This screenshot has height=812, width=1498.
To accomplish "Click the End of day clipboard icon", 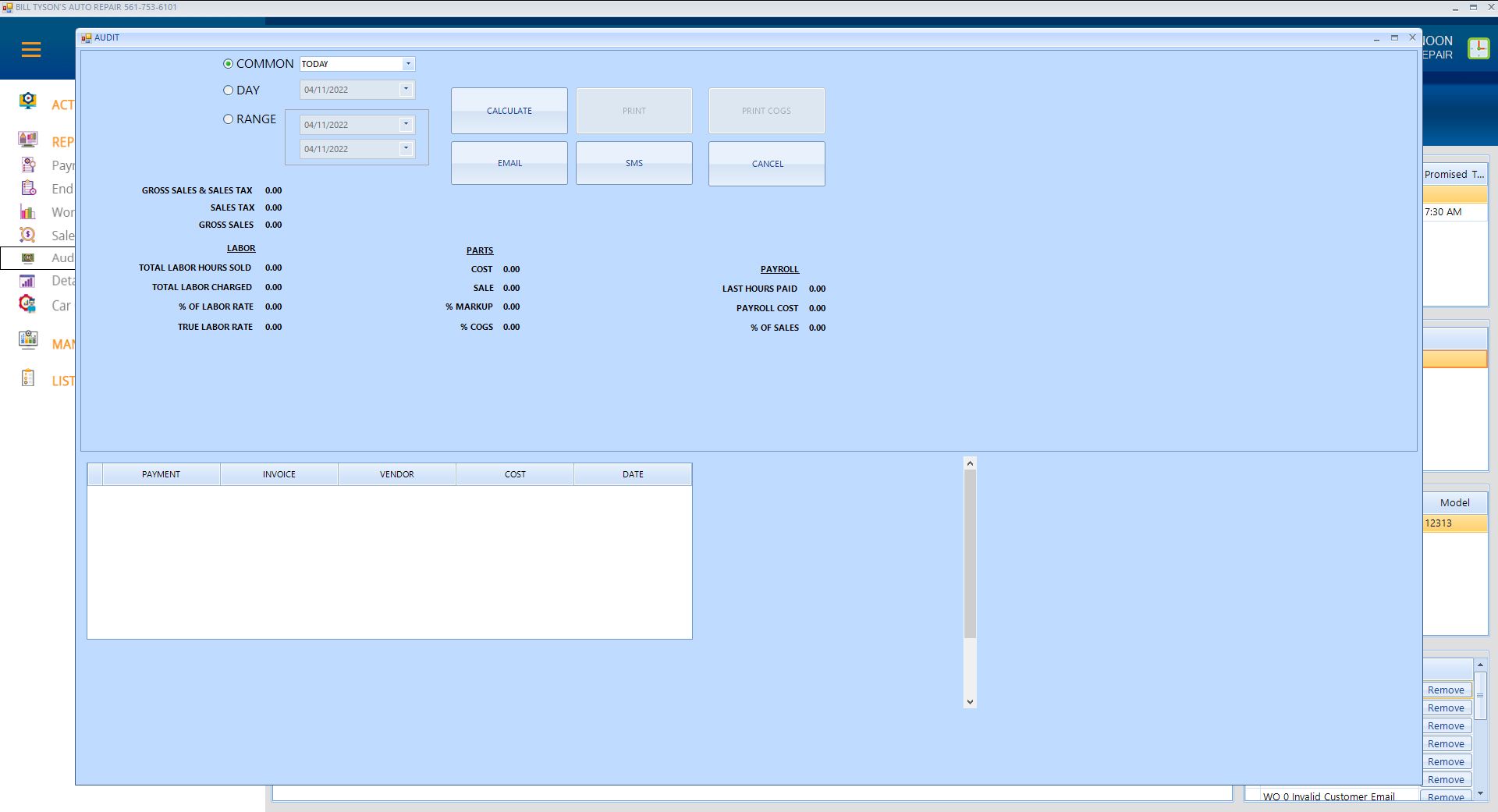I will 28,188.
